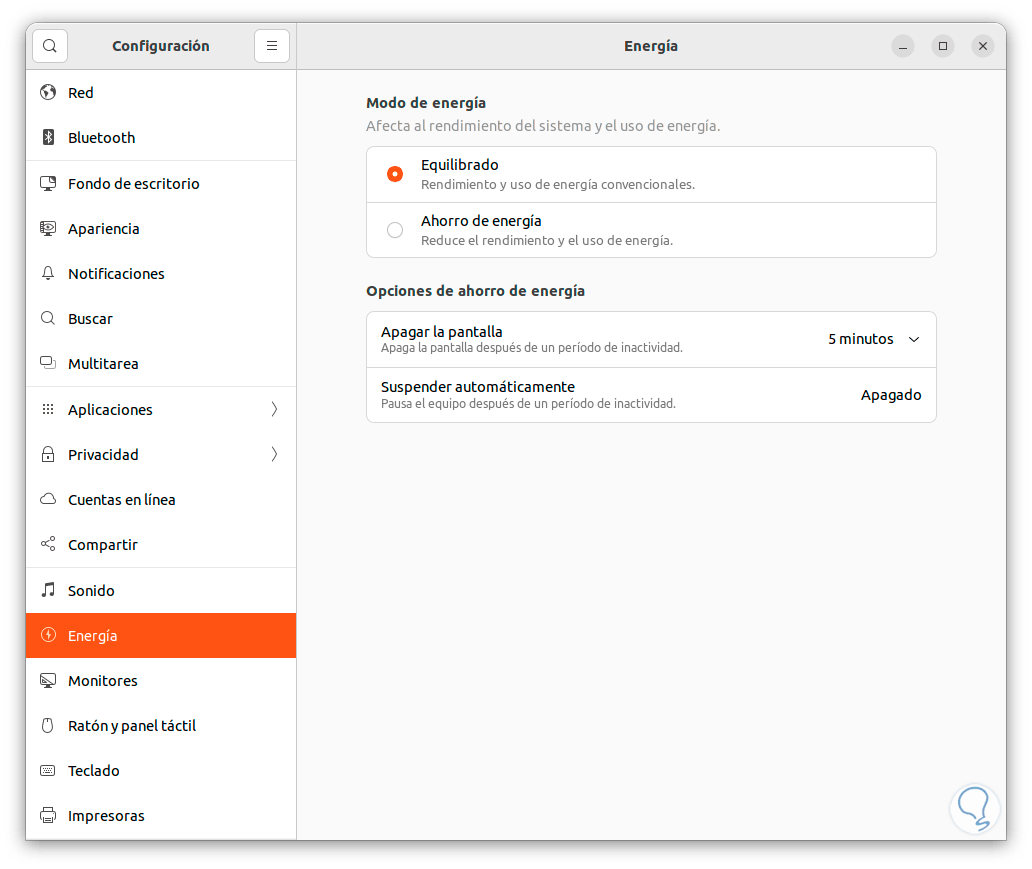Open Cuentas en línea settings
The image size is (1032, 869).
pos(121,500)
